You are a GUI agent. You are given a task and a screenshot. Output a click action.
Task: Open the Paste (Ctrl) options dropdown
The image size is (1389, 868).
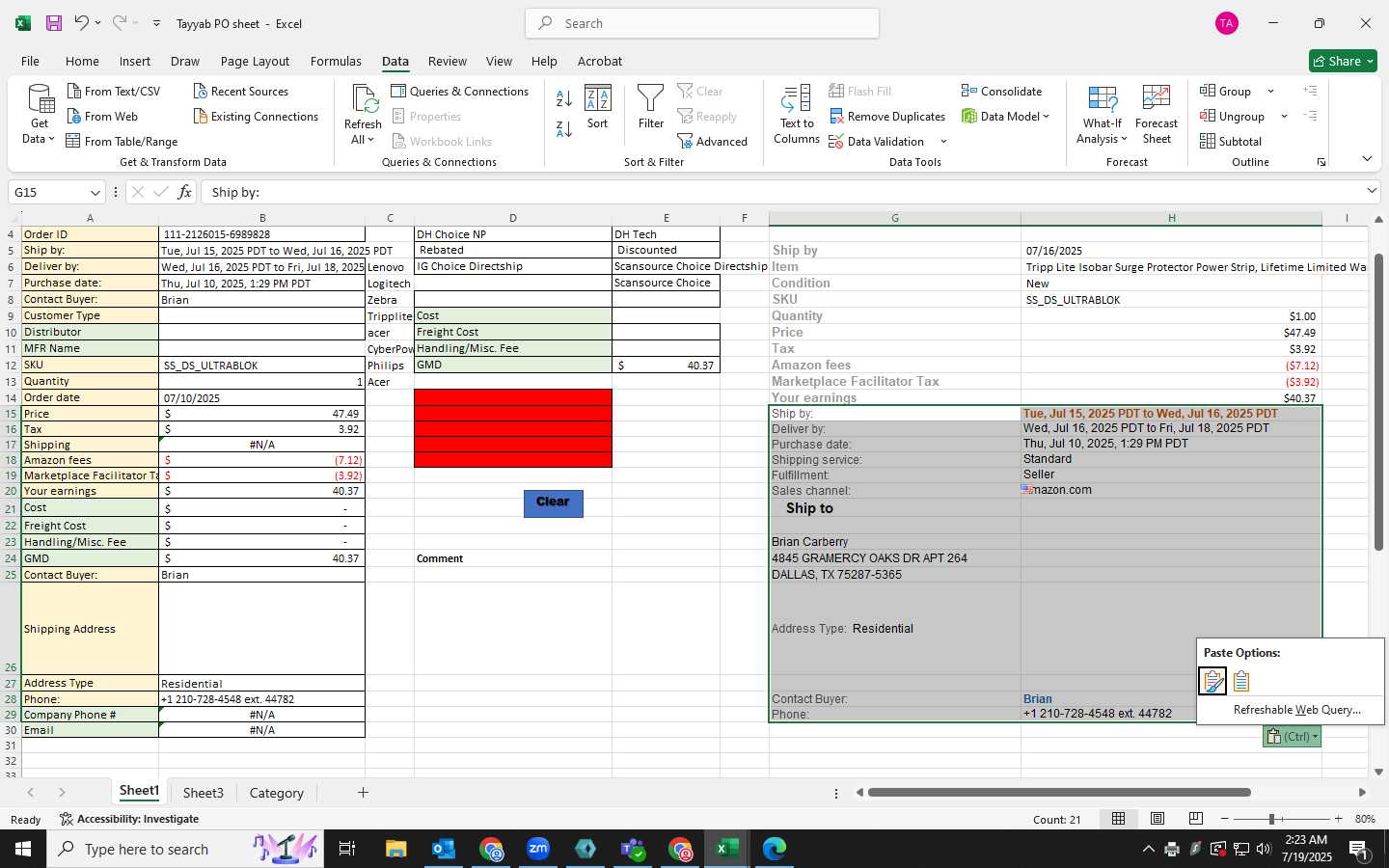tap(1292, 737)
